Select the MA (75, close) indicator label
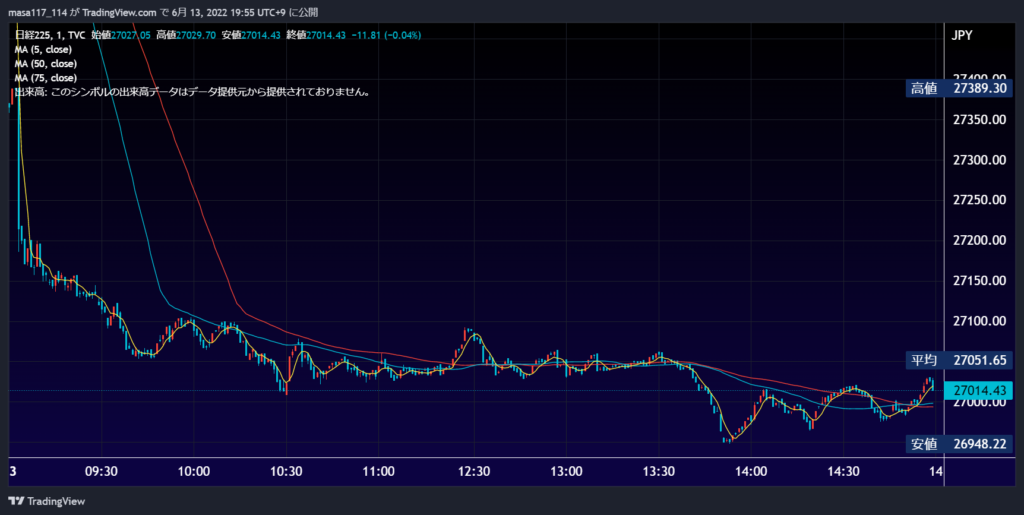 point(46,78)
